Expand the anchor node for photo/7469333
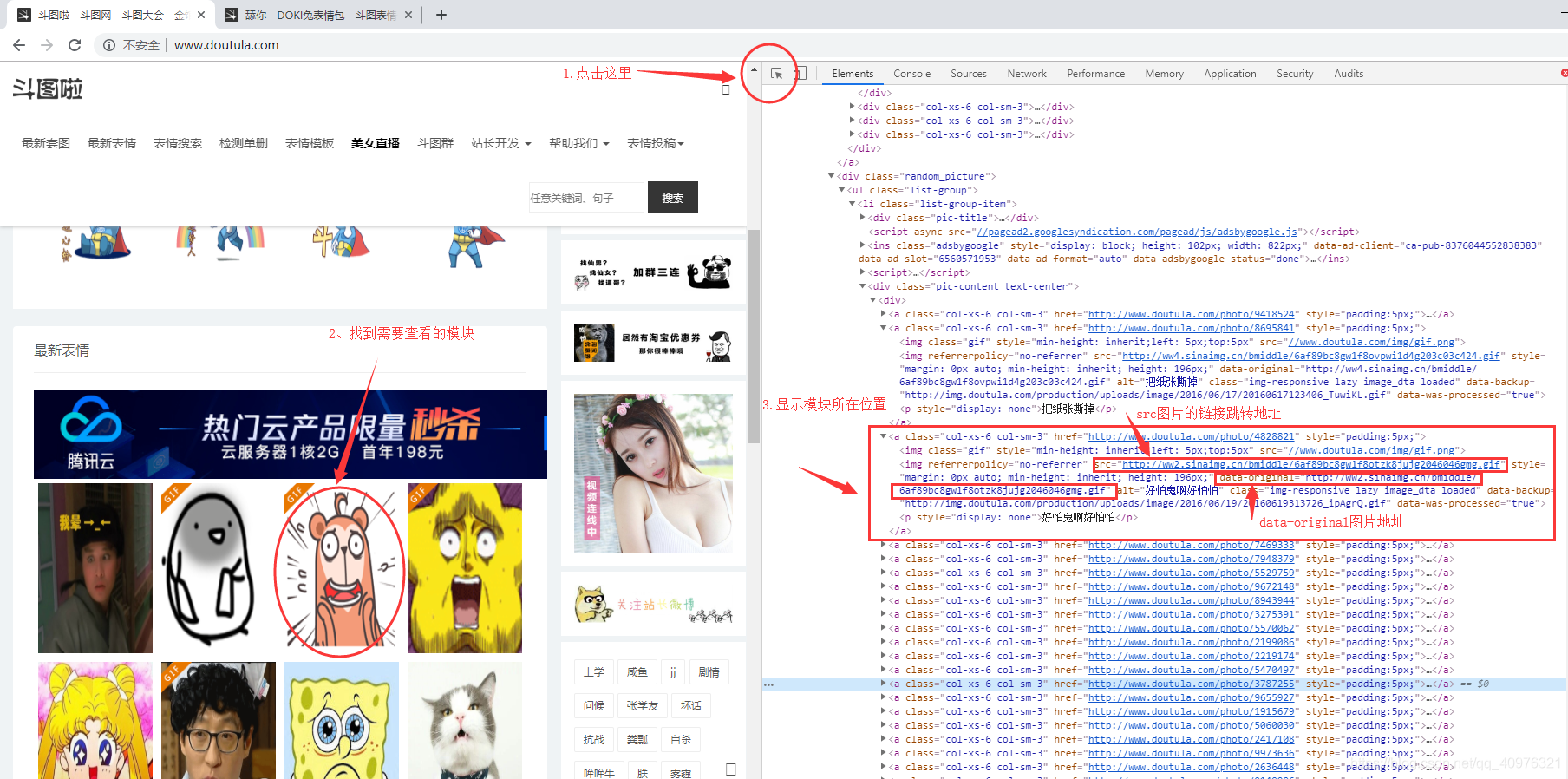The height and width of the screenshot is (779, 1568). (x=883, y=545)
